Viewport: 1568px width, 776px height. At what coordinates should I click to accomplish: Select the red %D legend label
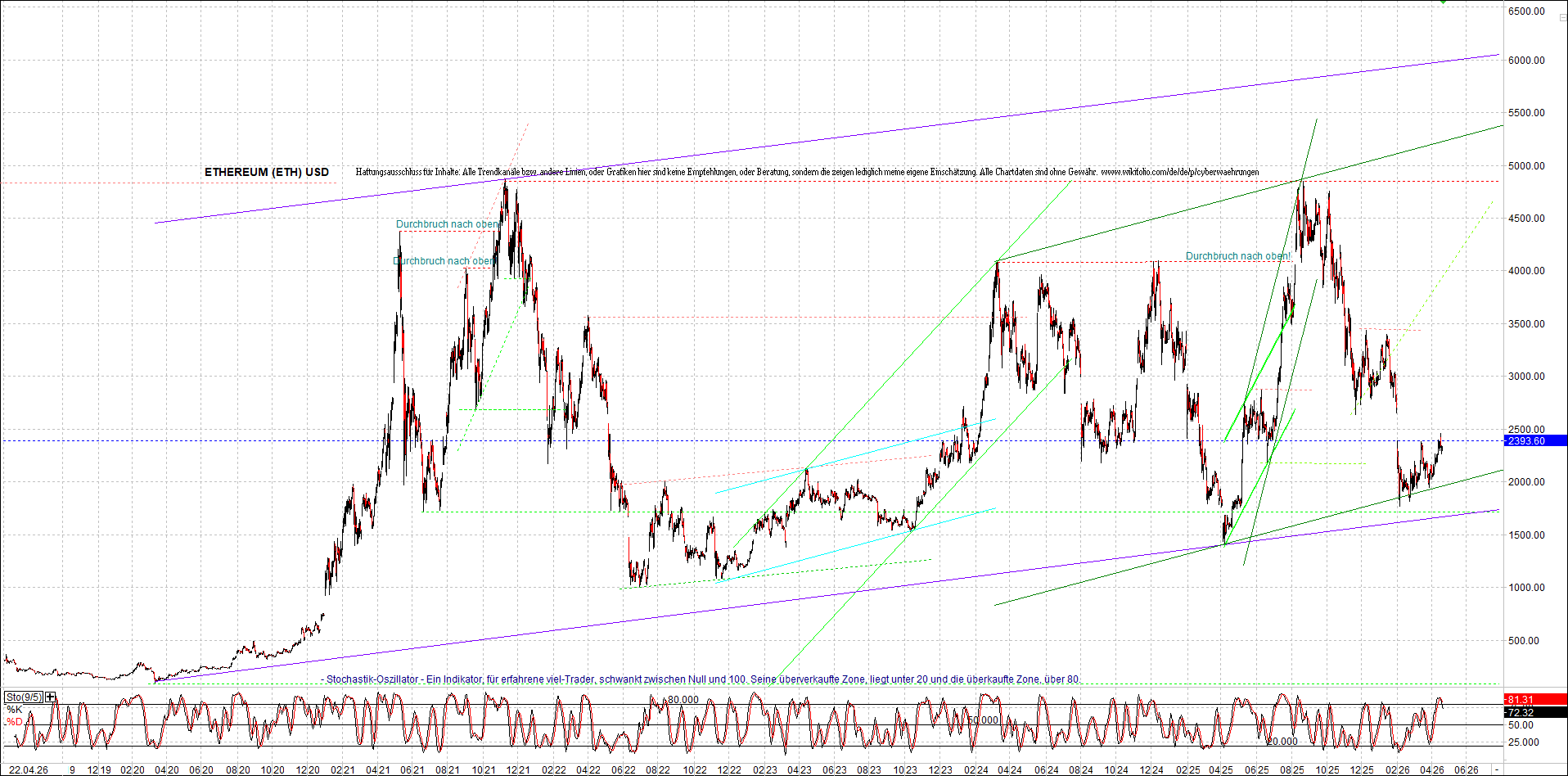(x=14, y=722)
